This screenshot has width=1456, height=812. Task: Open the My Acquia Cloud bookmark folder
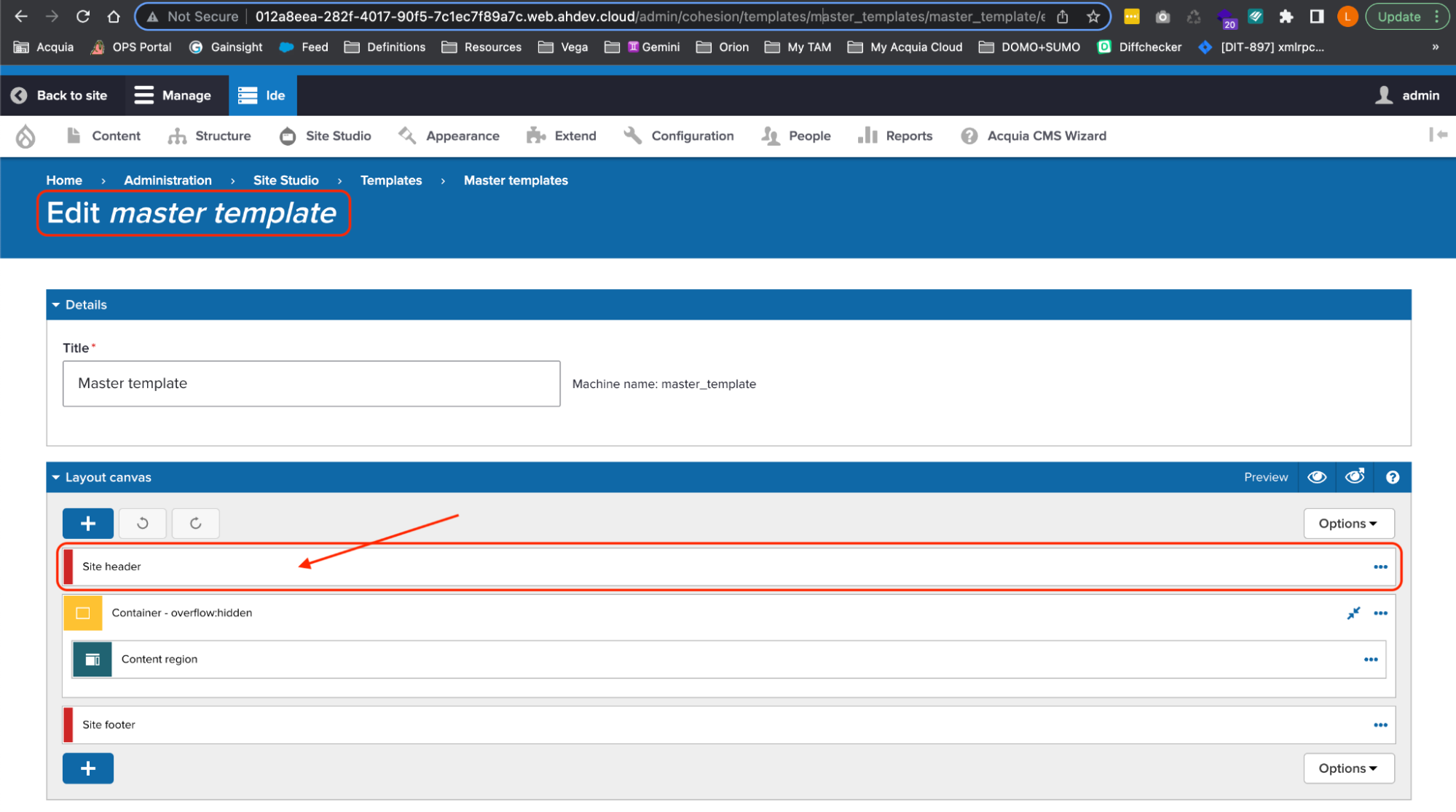point(905,47)
